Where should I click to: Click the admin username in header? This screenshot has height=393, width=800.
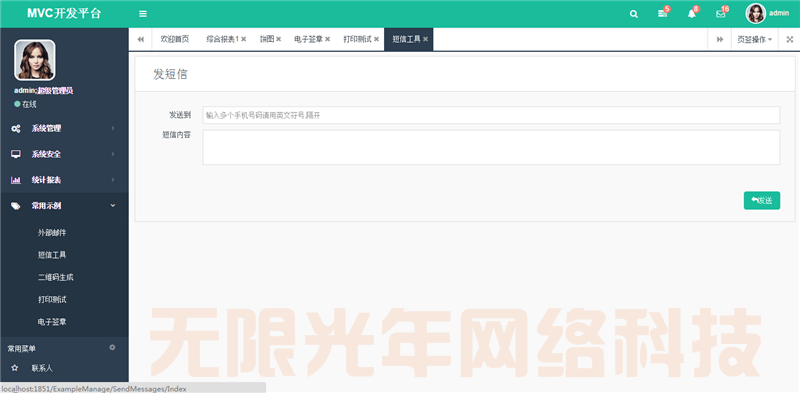[x=779, y=14]
